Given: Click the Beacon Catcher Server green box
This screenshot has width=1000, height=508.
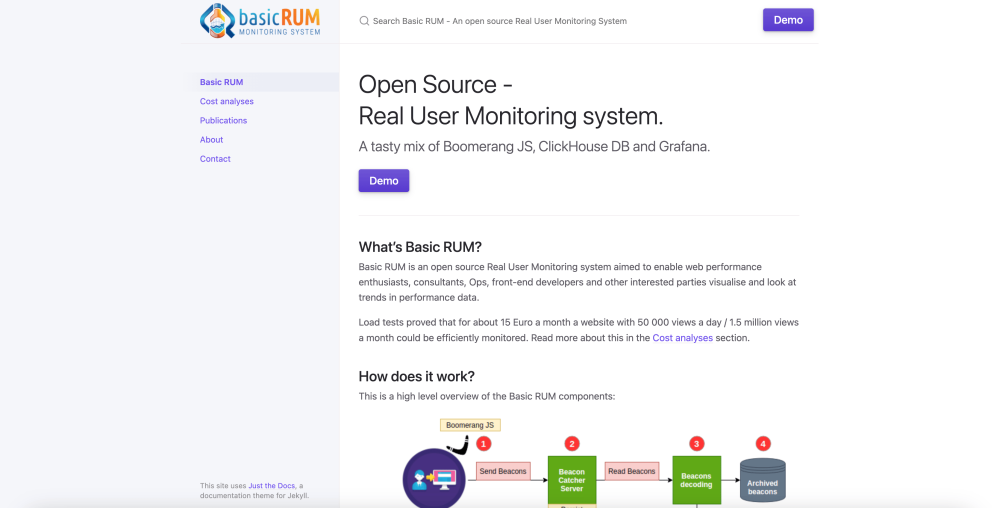Looking at the screenshot, I should (x=572, y=480).
